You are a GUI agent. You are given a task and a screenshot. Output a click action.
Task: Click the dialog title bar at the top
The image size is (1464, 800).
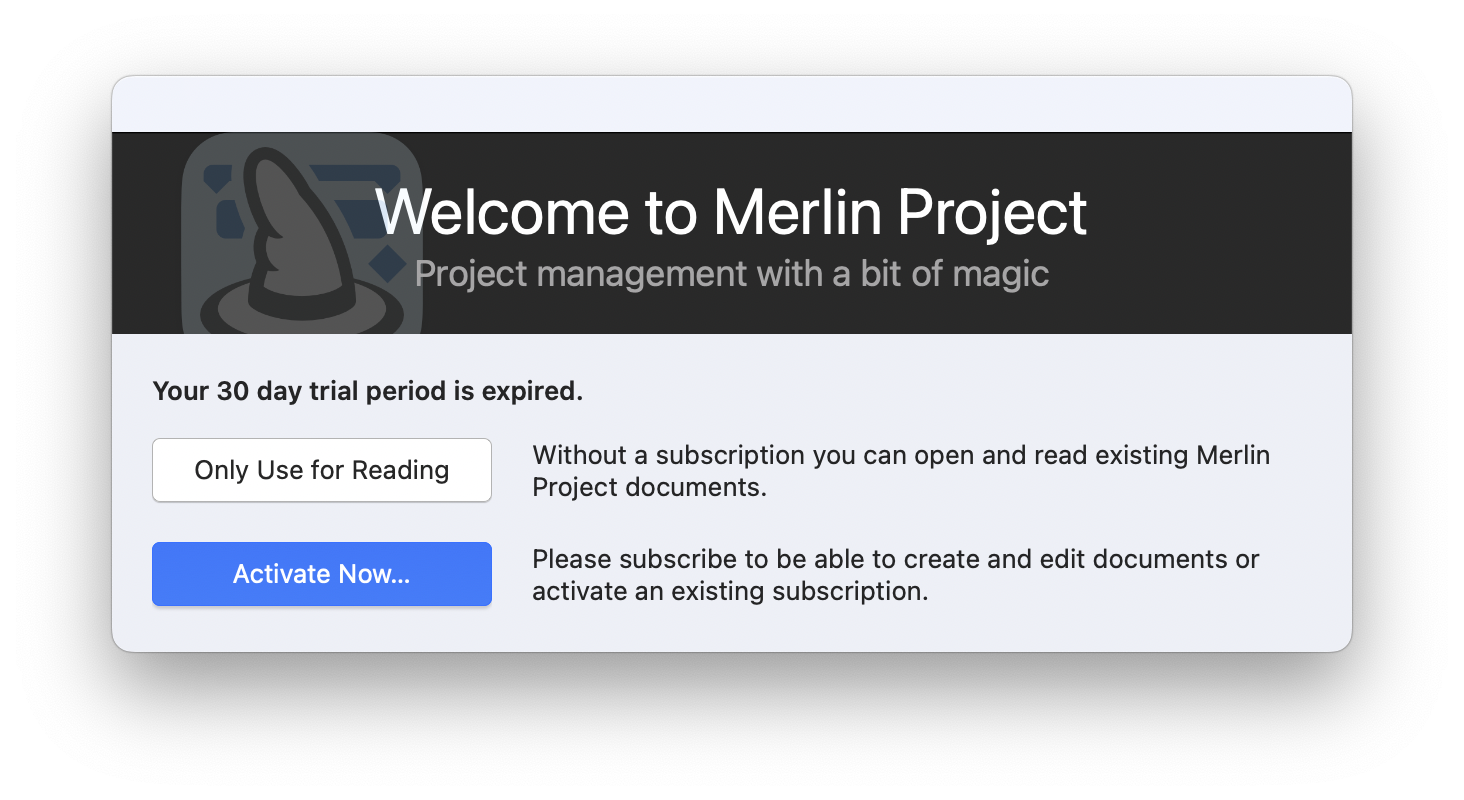pyautogui.click(x=732, y=103)
